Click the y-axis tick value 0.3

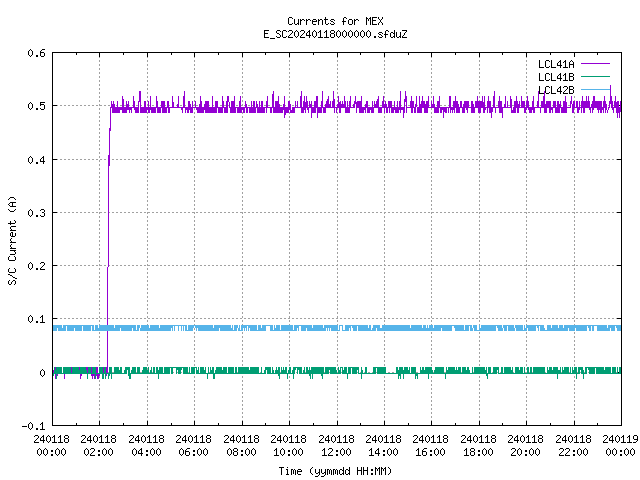(36, 213)
